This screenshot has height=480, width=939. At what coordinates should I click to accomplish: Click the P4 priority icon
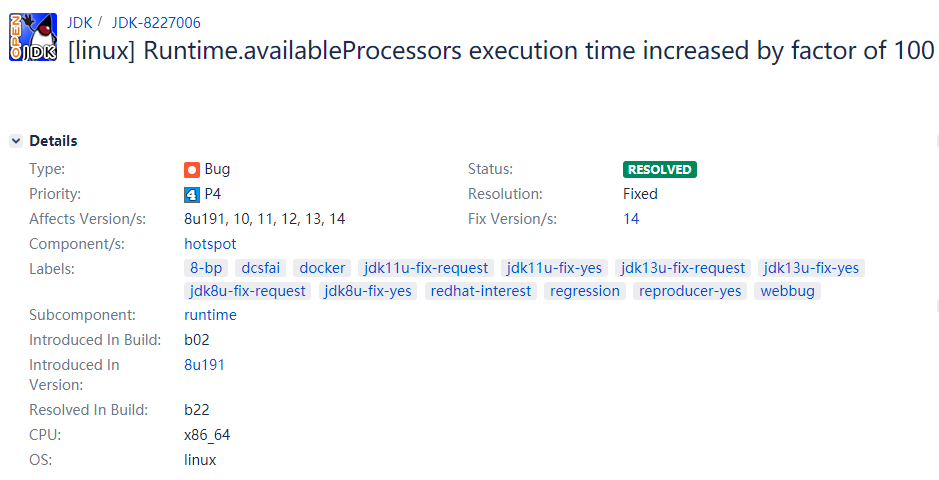(x=192, y=195)
